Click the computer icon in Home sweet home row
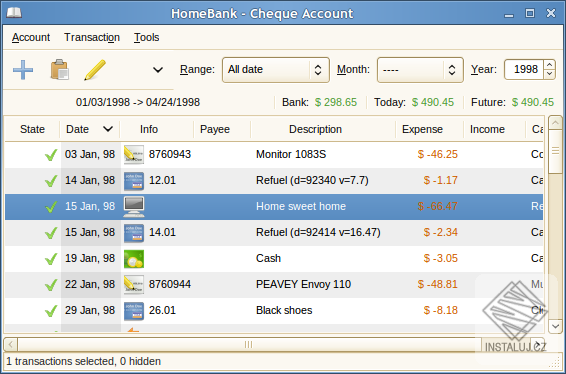Viewport: 566px width, 374px height. (x=134, y=206)
